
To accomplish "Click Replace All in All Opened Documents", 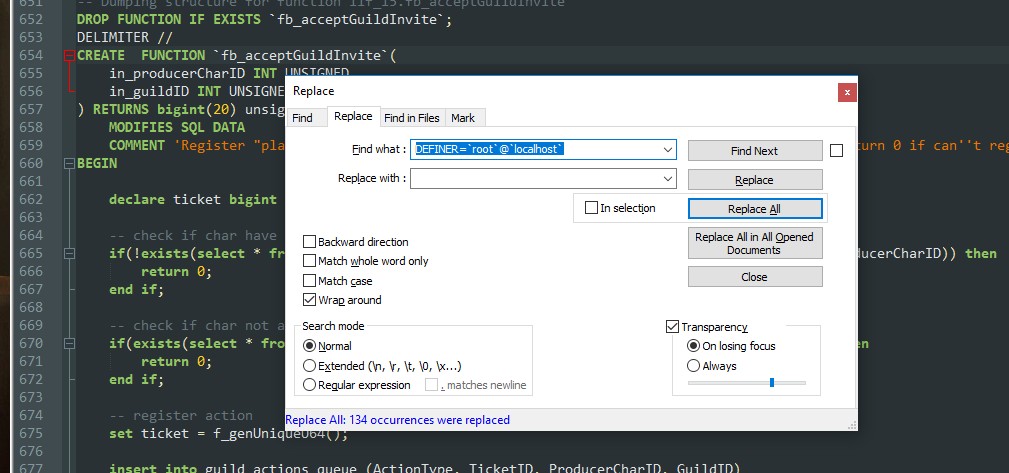I will coord(754,243).
